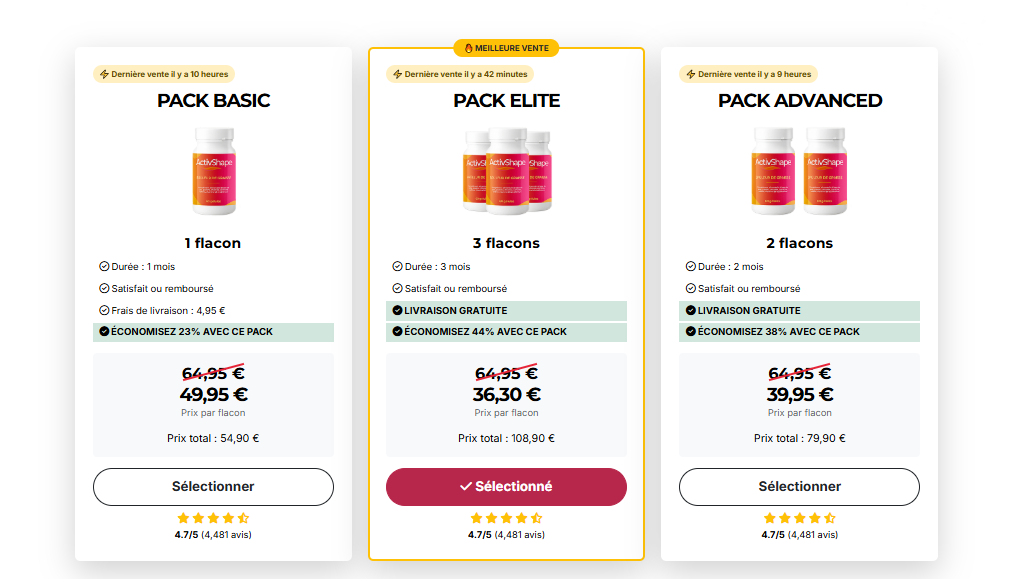Click the Pack Elite title heading
The width and height of the screenshot is (1015, 579).
tap(506, 100)
